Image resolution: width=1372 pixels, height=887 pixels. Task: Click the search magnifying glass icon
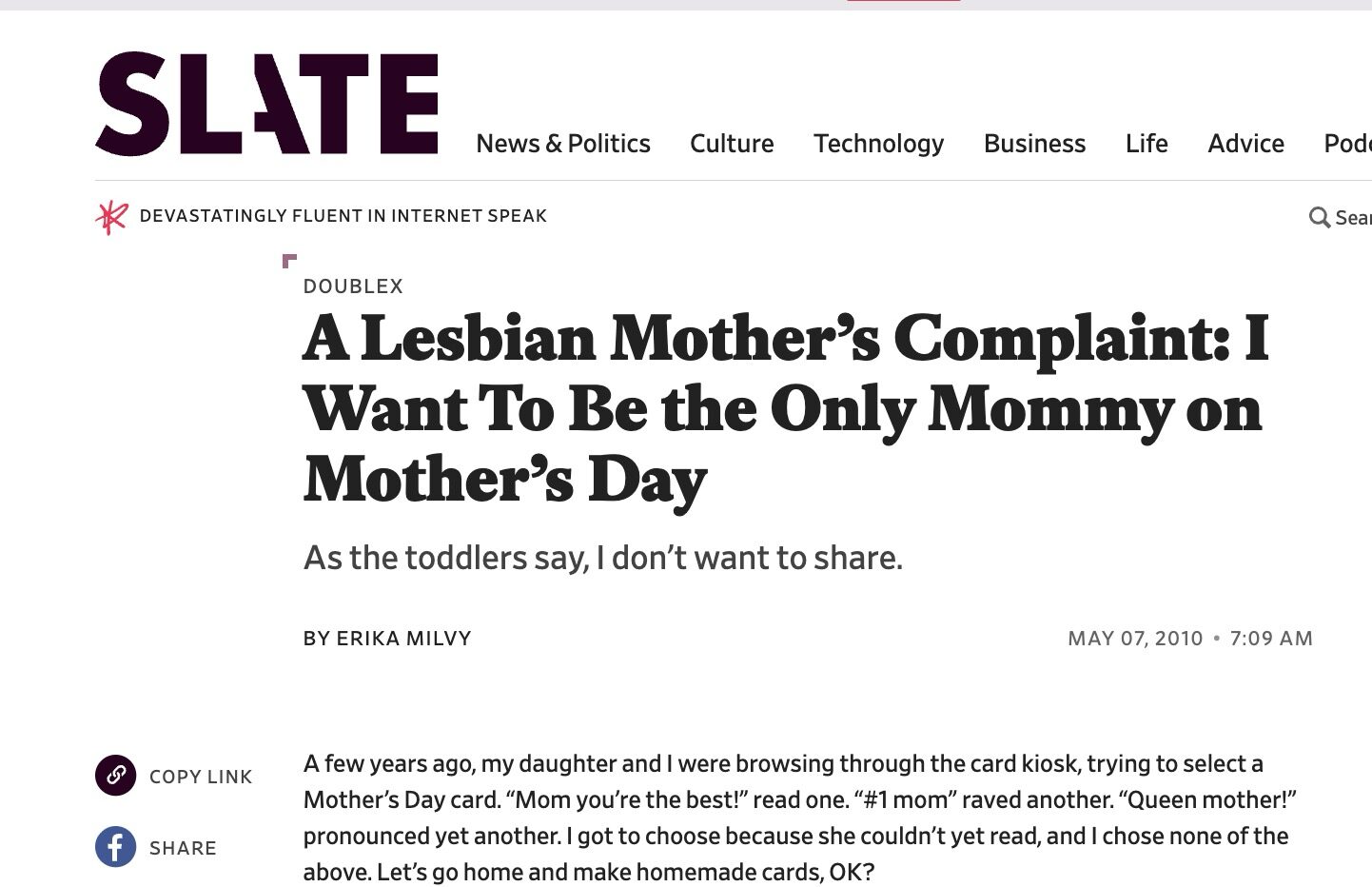[1319, 218]
